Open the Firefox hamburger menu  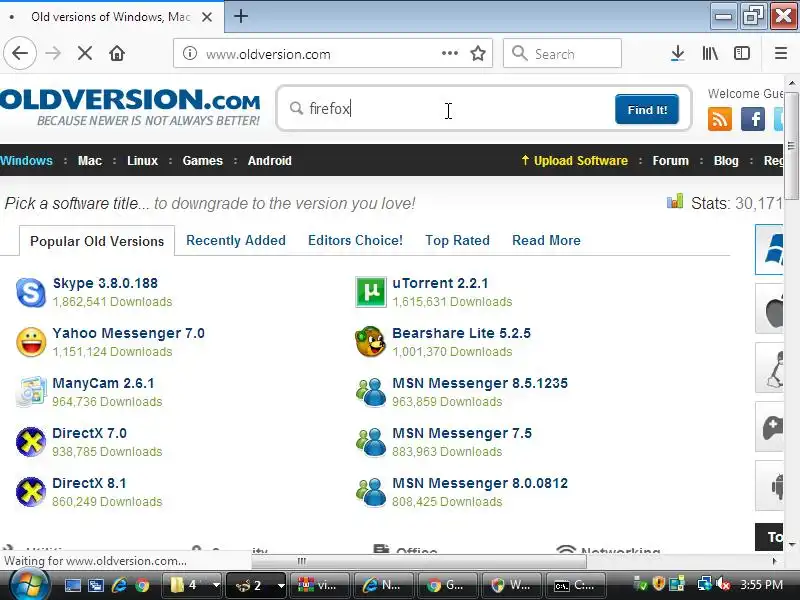pos(781,53)
